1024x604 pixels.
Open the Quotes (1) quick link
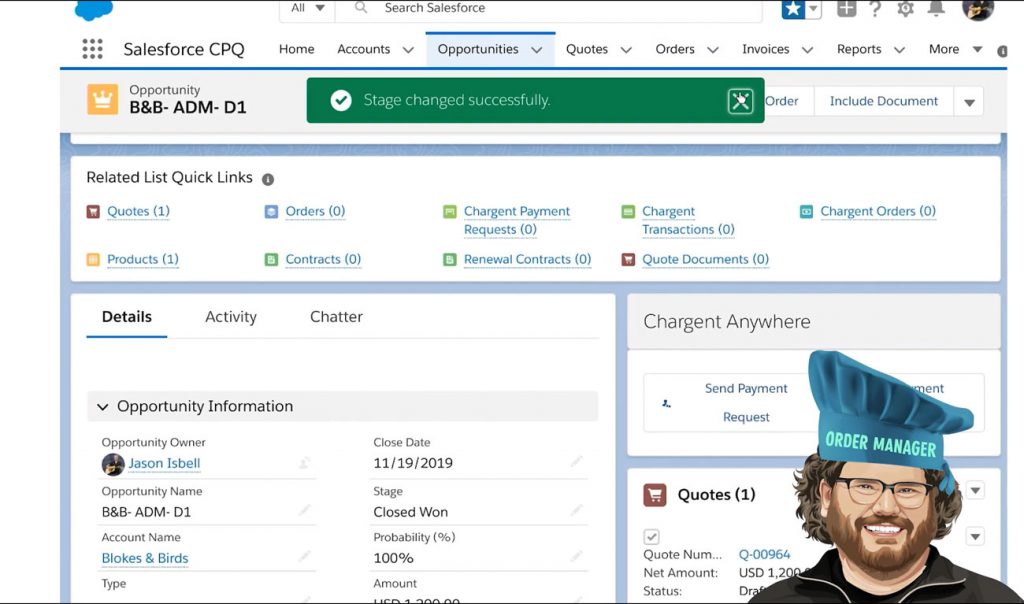point(138,212)
